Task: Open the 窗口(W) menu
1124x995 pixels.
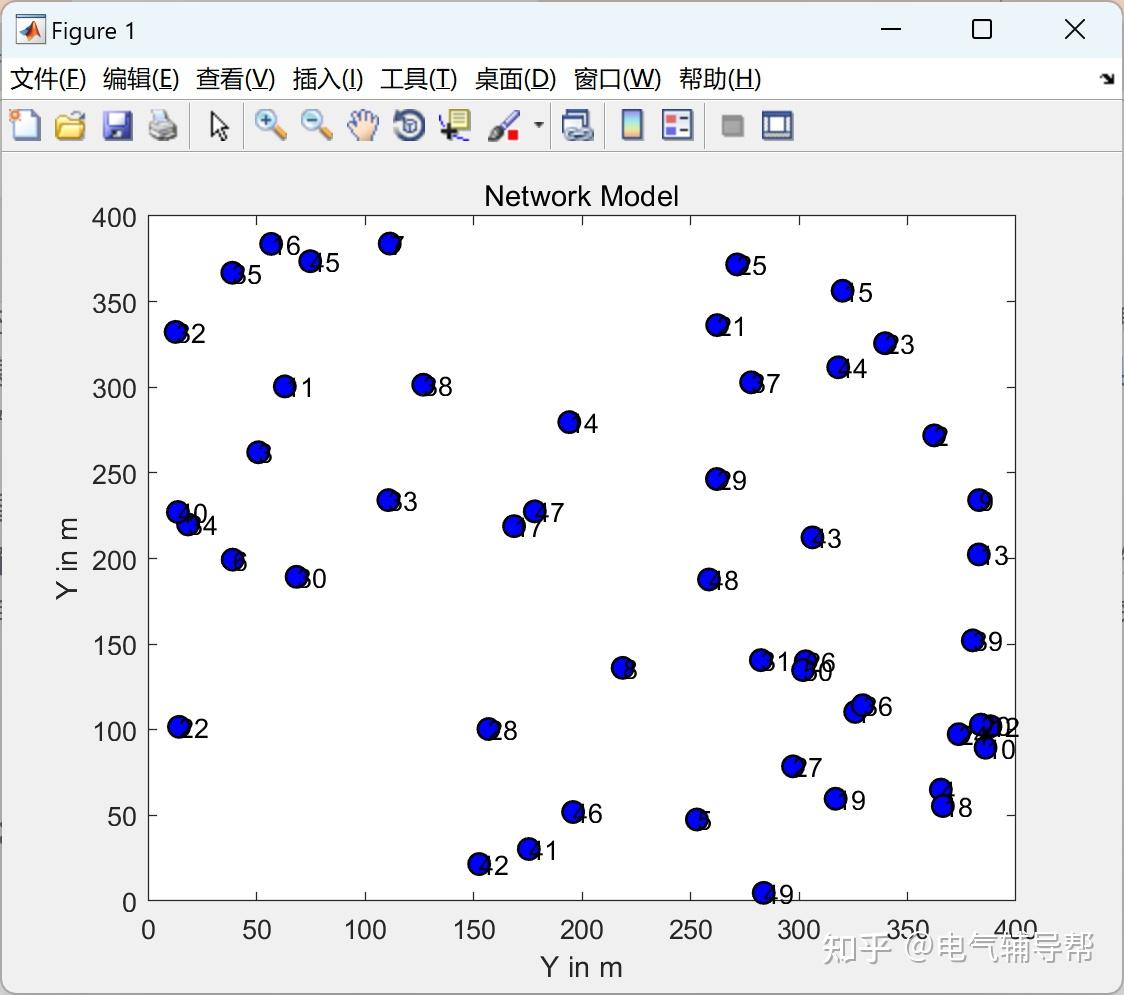Action: pos(617,79)
